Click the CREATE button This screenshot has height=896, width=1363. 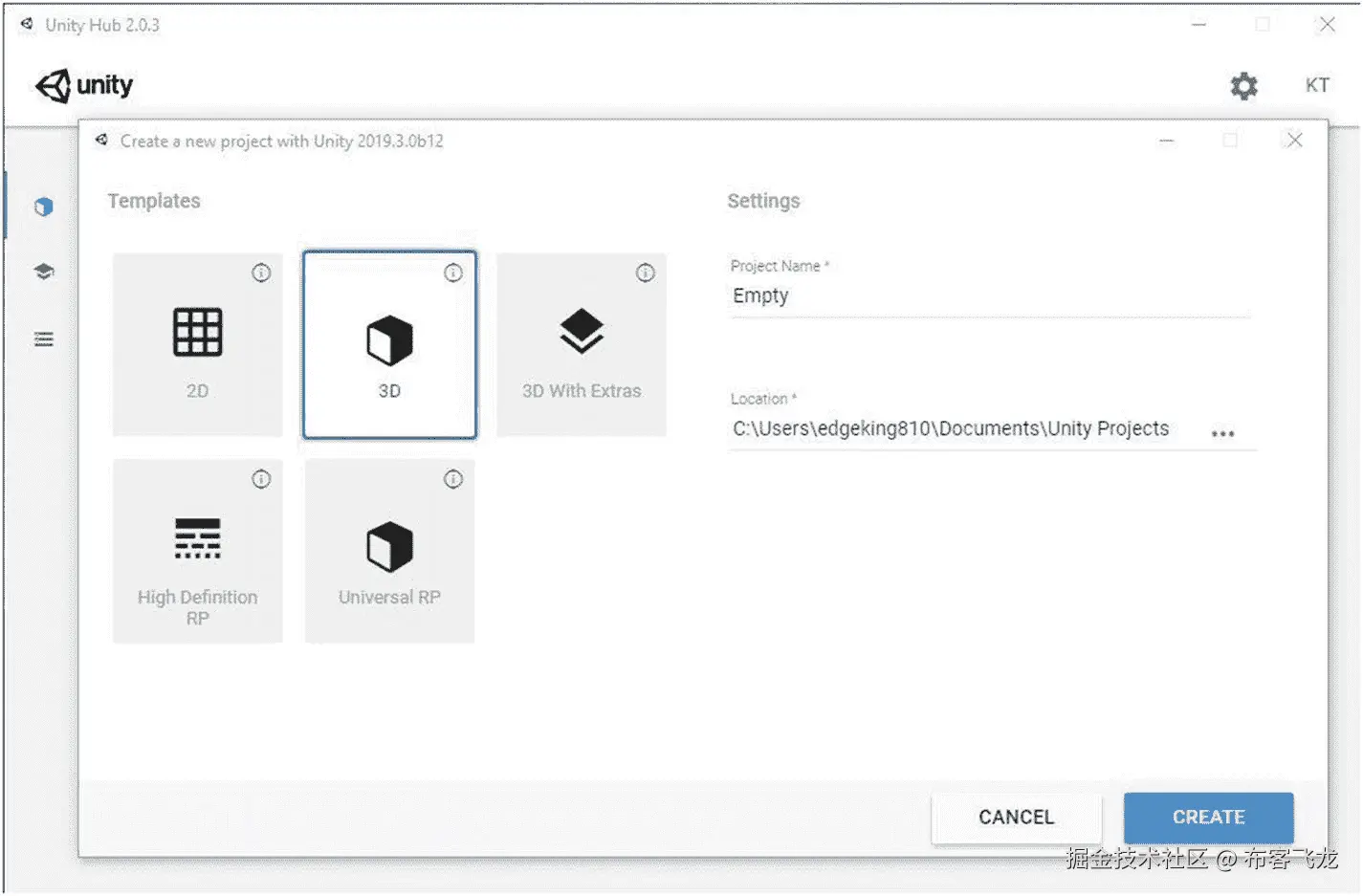click(1208, 818)
